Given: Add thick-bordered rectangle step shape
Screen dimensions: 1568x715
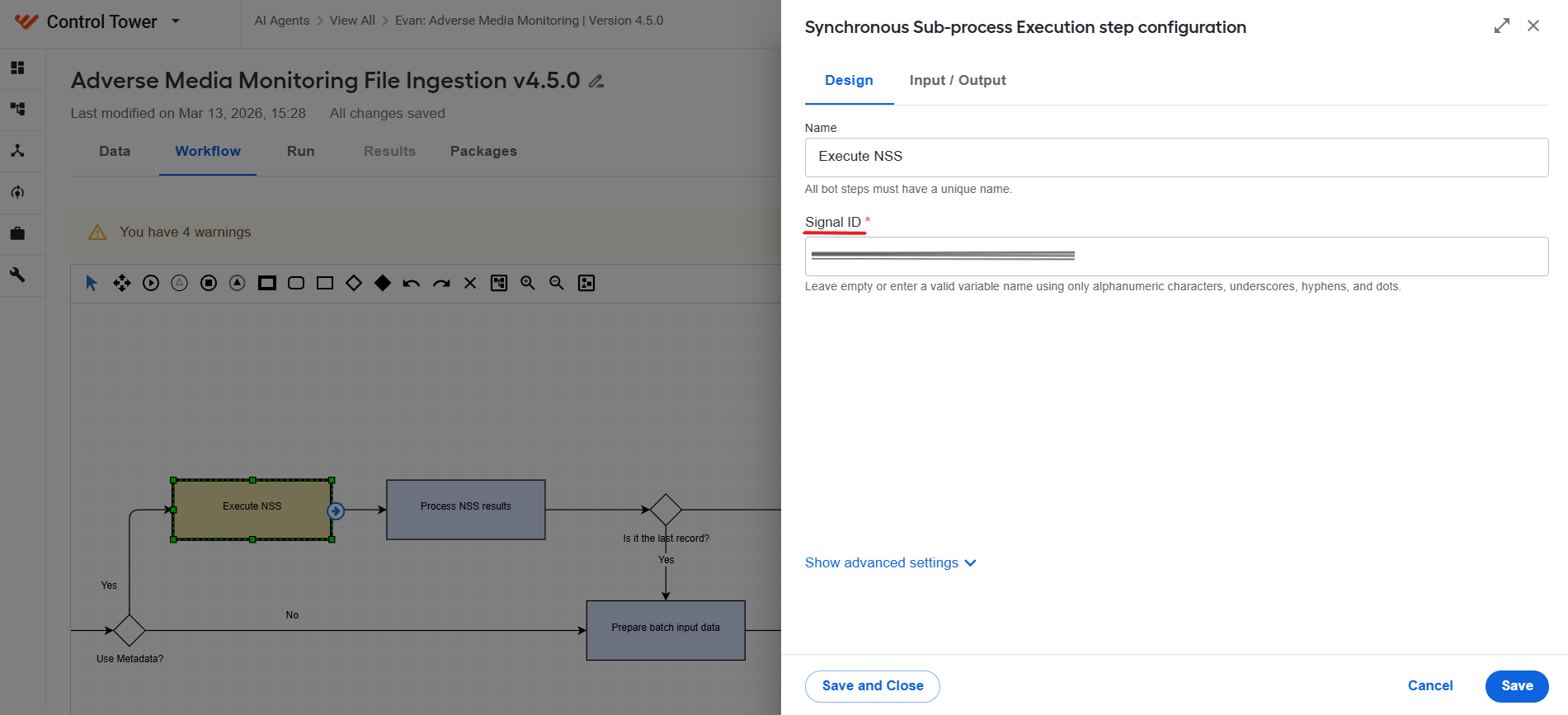Looking at the screenshot, I should (x=266, y=283).
